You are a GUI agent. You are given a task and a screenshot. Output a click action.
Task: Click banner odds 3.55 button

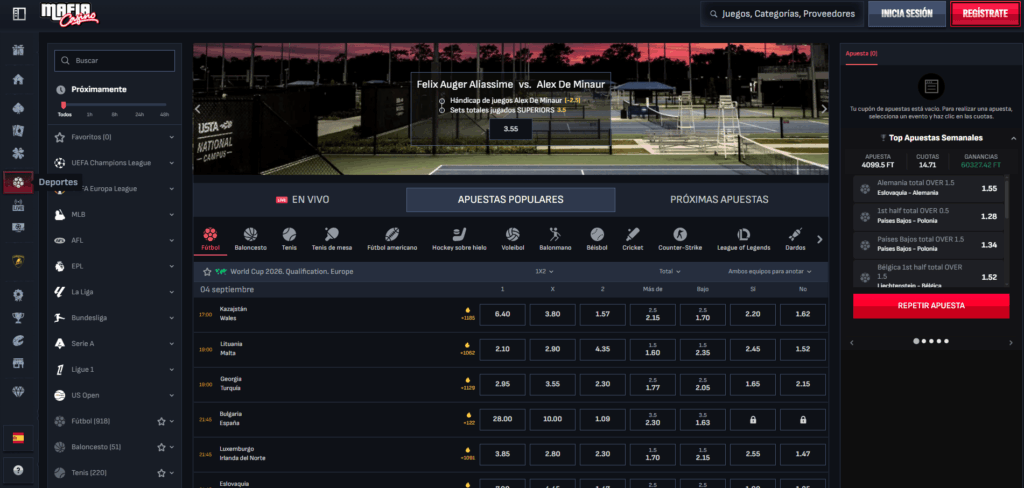[x=511, y=129]
